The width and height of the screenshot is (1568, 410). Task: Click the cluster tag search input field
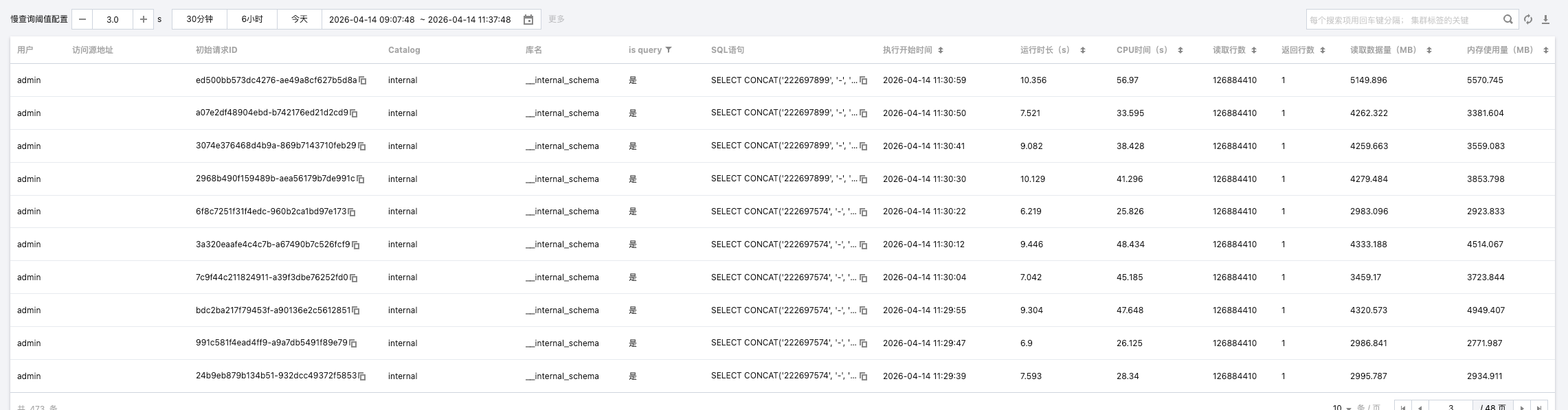click(1402, 20)
